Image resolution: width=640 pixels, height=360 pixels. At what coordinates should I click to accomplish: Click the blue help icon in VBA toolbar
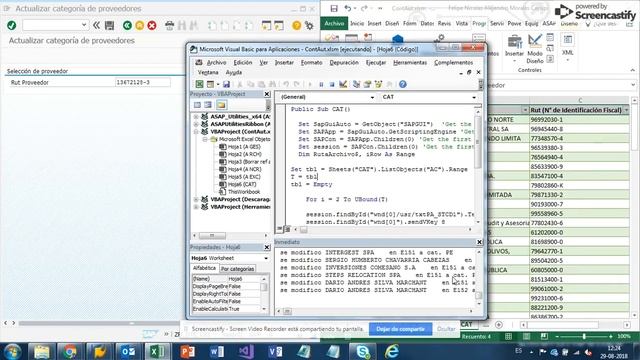(x=403, y=84)
